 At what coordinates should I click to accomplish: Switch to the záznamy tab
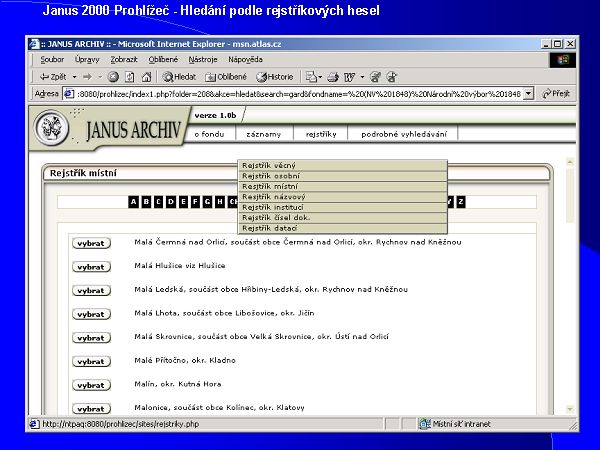264,134
